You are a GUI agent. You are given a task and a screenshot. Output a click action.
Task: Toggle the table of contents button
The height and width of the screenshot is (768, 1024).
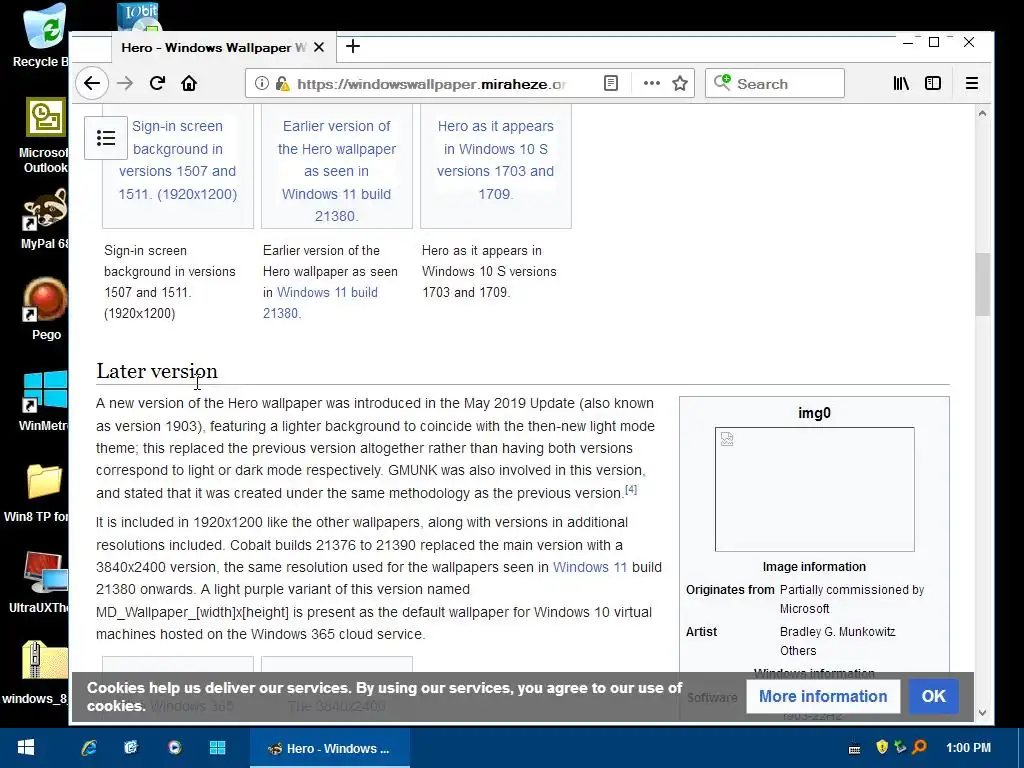coord(106,138)
